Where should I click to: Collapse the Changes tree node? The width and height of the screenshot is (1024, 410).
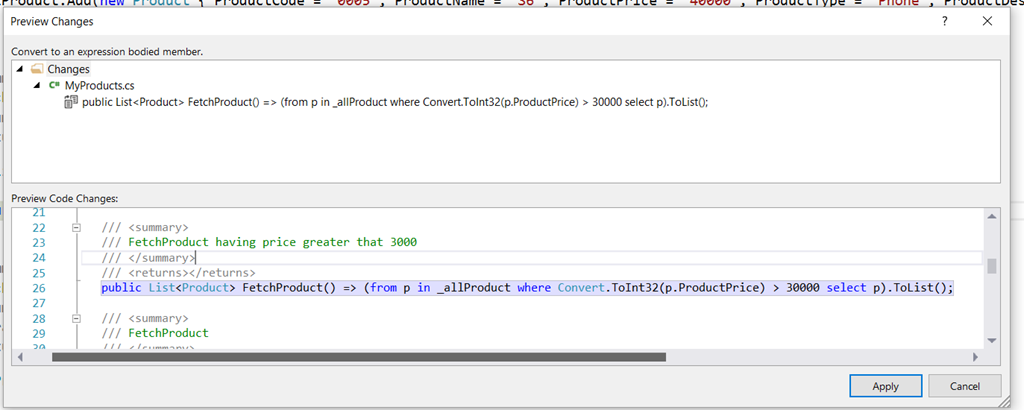click(20, 69)
